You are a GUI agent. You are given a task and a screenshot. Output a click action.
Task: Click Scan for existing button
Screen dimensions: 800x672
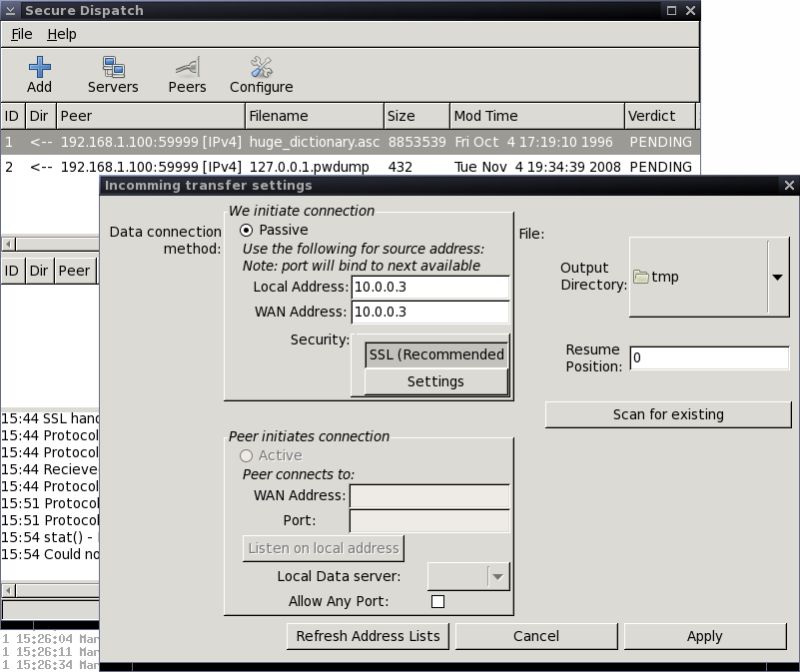point(668,414)
